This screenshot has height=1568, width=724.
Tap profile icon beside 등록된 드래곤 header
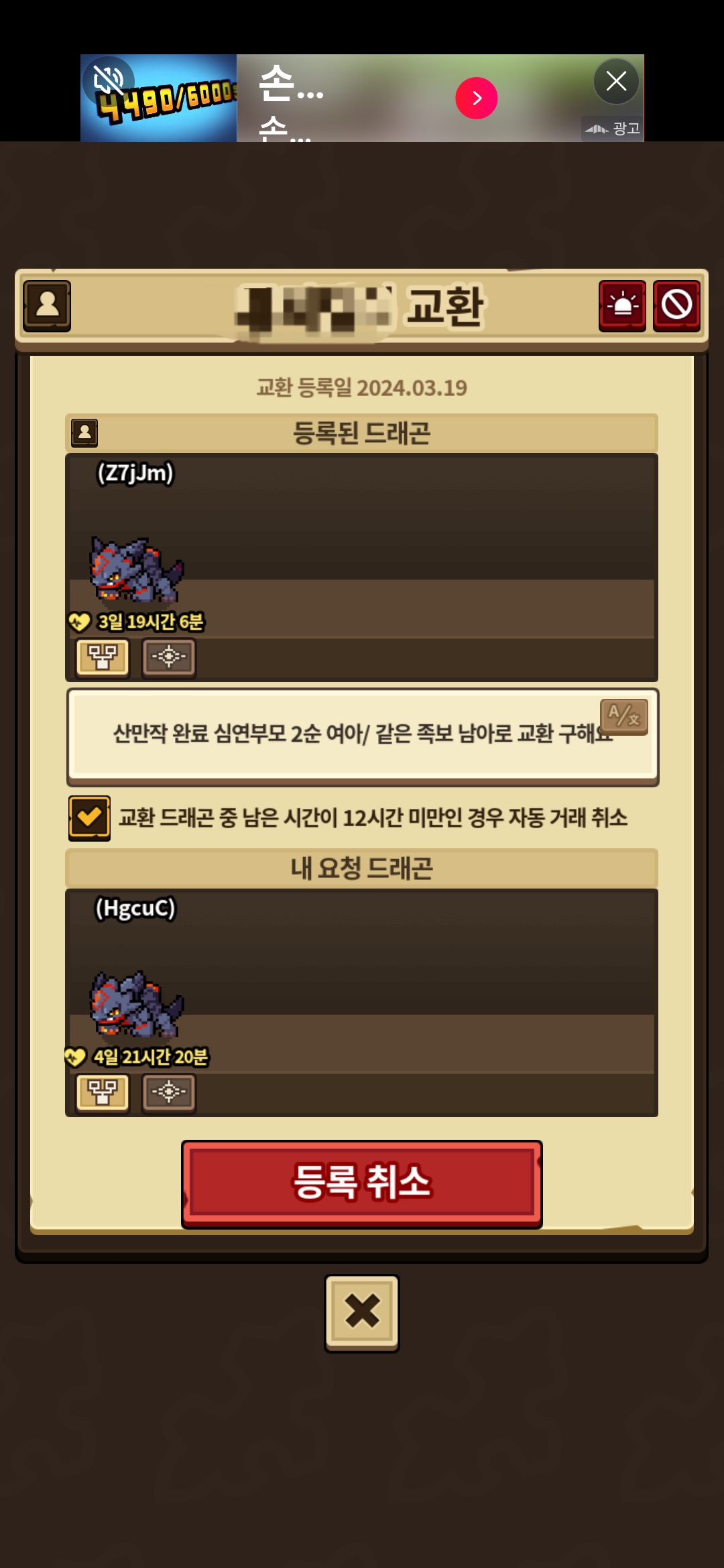click(x=84, y=433)
